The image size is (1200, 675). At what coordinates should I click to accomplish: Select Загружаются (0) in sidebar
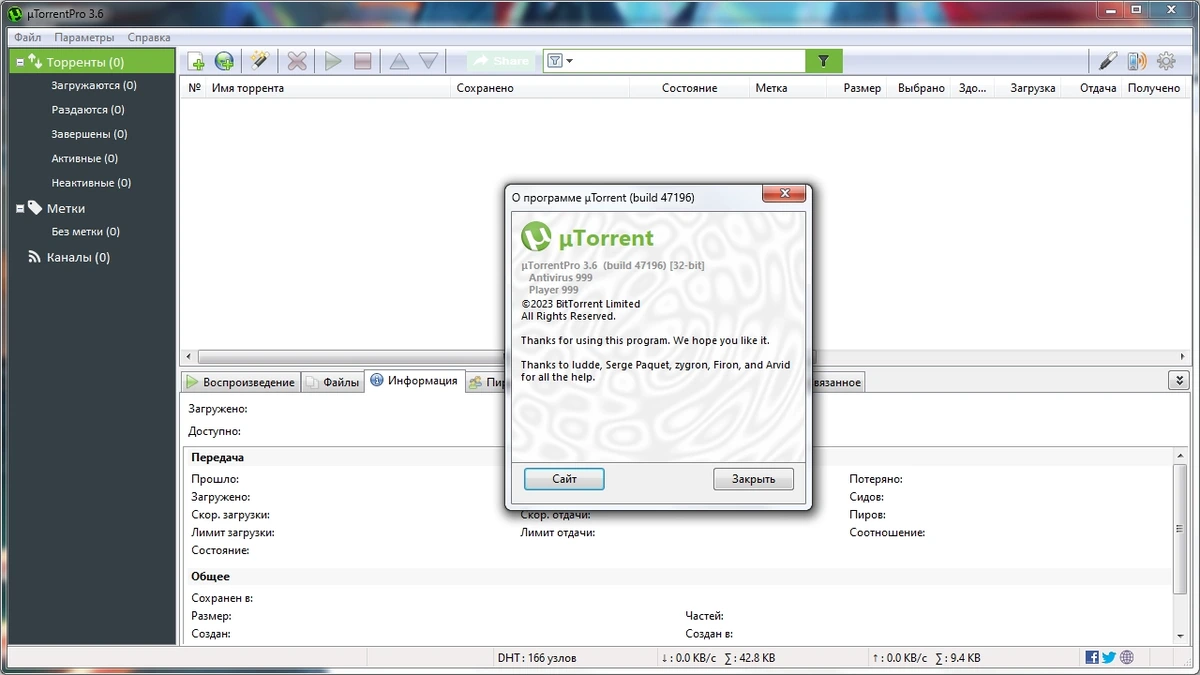tap(94, 86)
